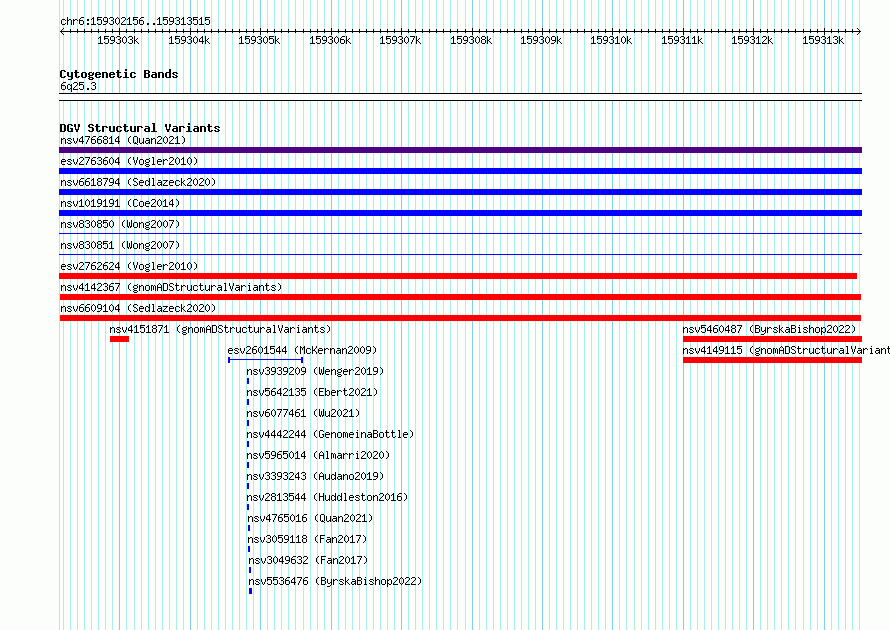Click the blue bracket glyph under esv2601544
The width and height of the screenshot is (890, 630).
pos(265,360)
